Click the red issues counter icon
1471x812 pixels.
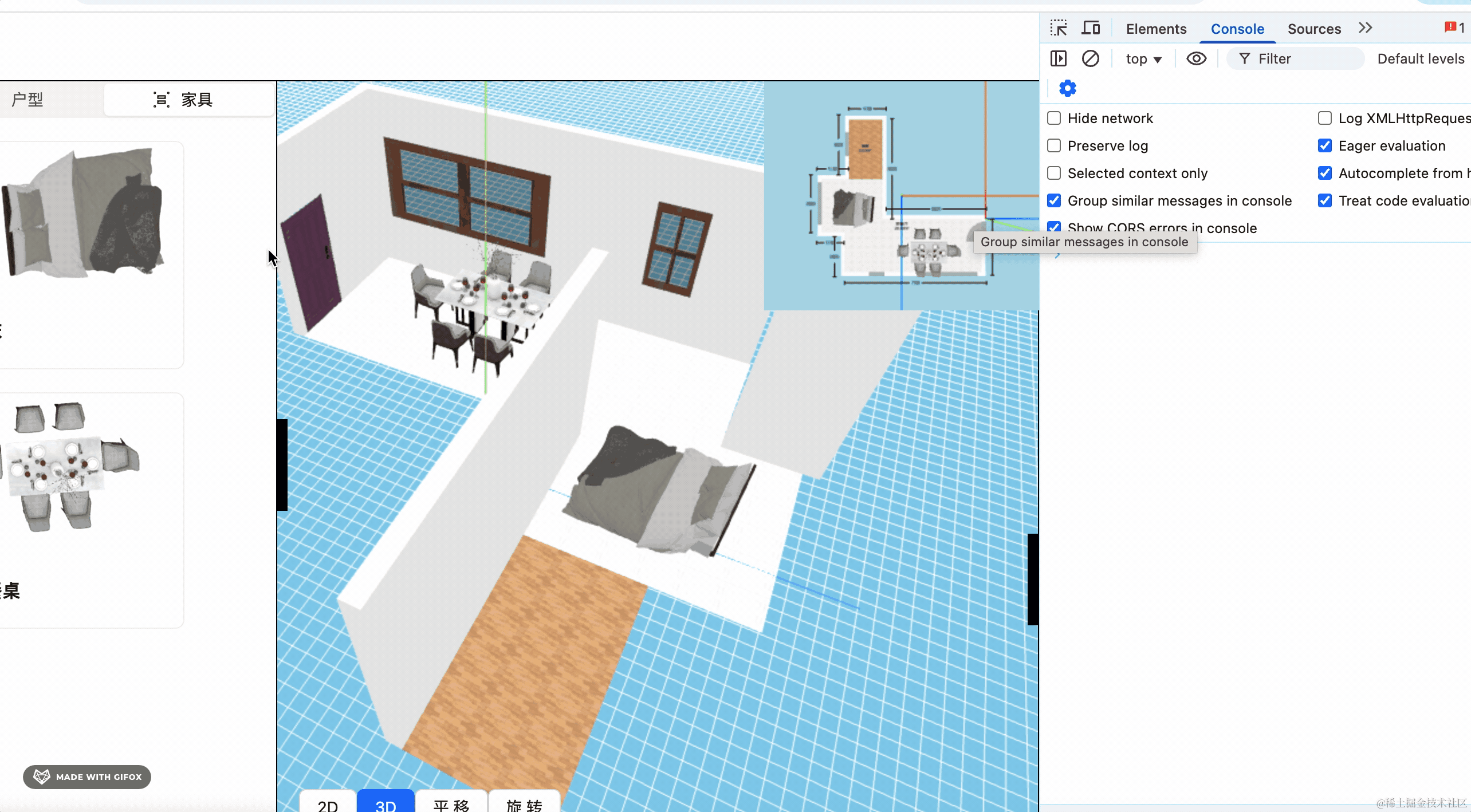tap(1454, 27)
